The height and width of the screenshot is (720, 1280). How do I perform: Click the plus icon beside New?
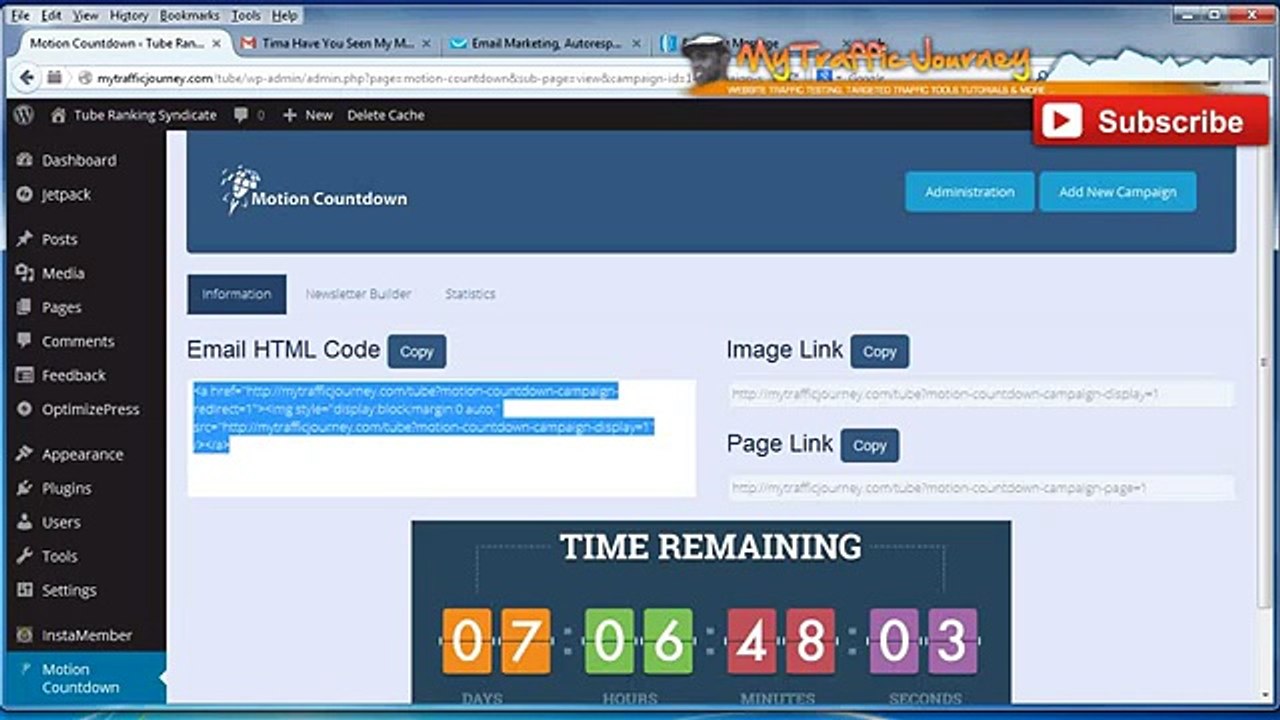pyautogui.click(x=290, y=115)
